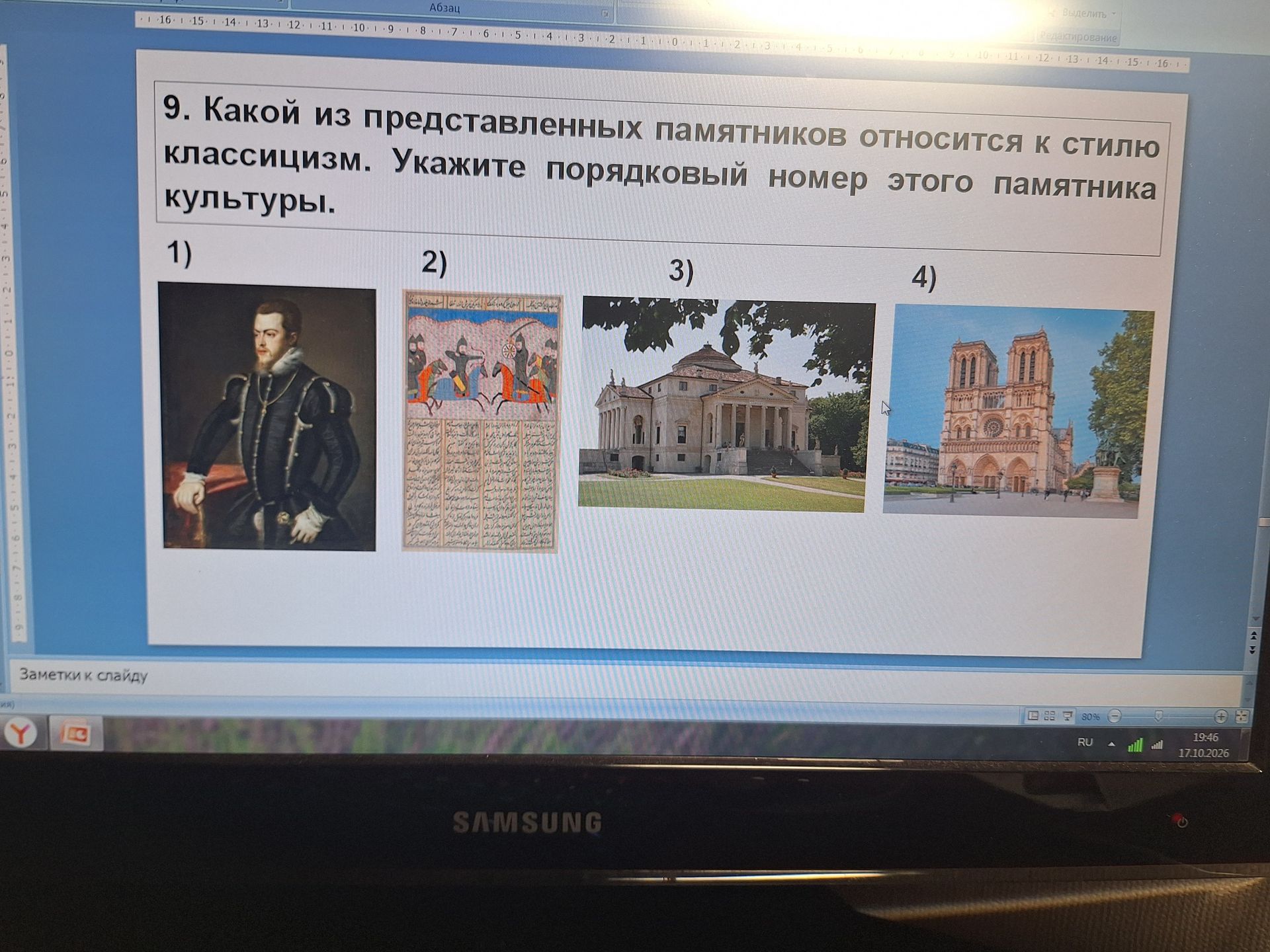Move the zoom slider handle
Image resolution: width=1270 pixels, height=952 pixels.
pos(1158,717)
